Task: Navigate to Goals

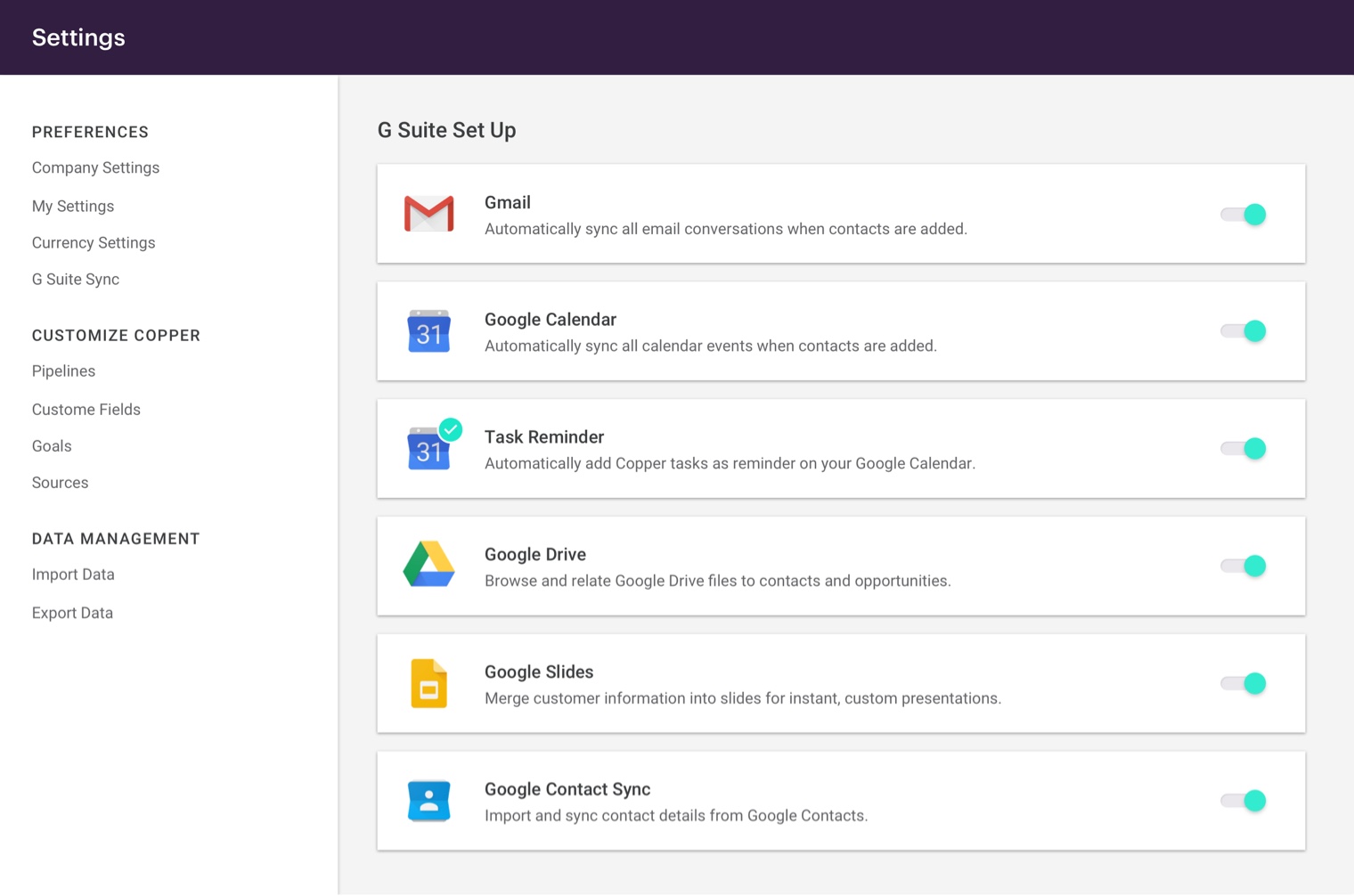Action: [52, 445]
